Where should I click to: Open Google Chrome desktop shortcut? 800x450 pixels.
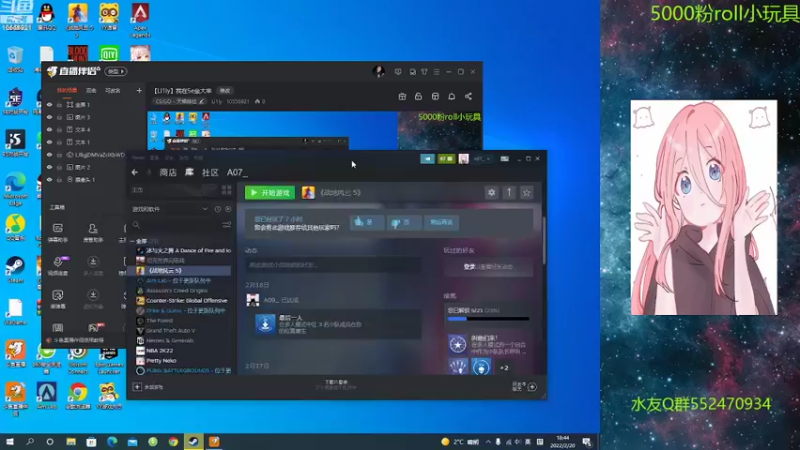78,396
